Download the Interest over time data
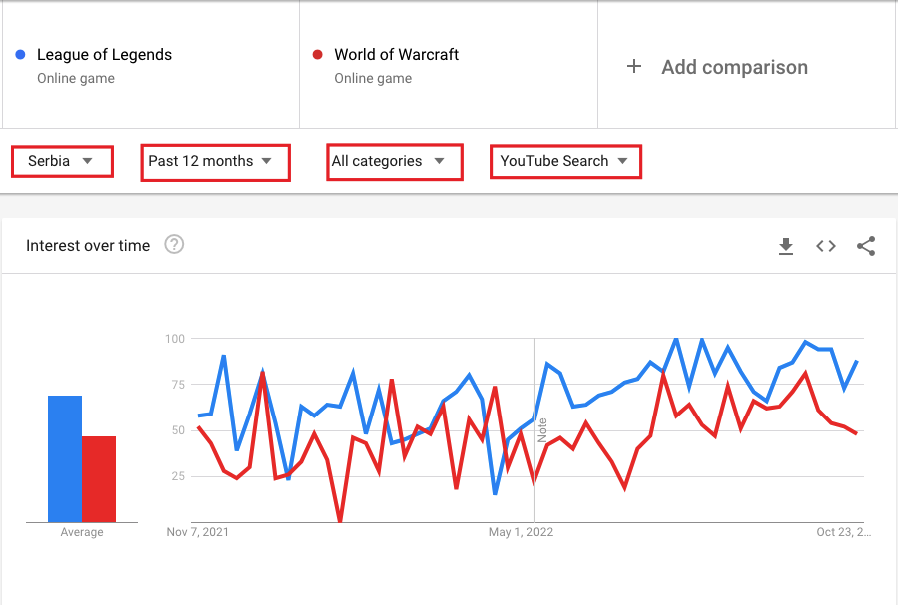The image size is (898, 605). tap(786, 246)
